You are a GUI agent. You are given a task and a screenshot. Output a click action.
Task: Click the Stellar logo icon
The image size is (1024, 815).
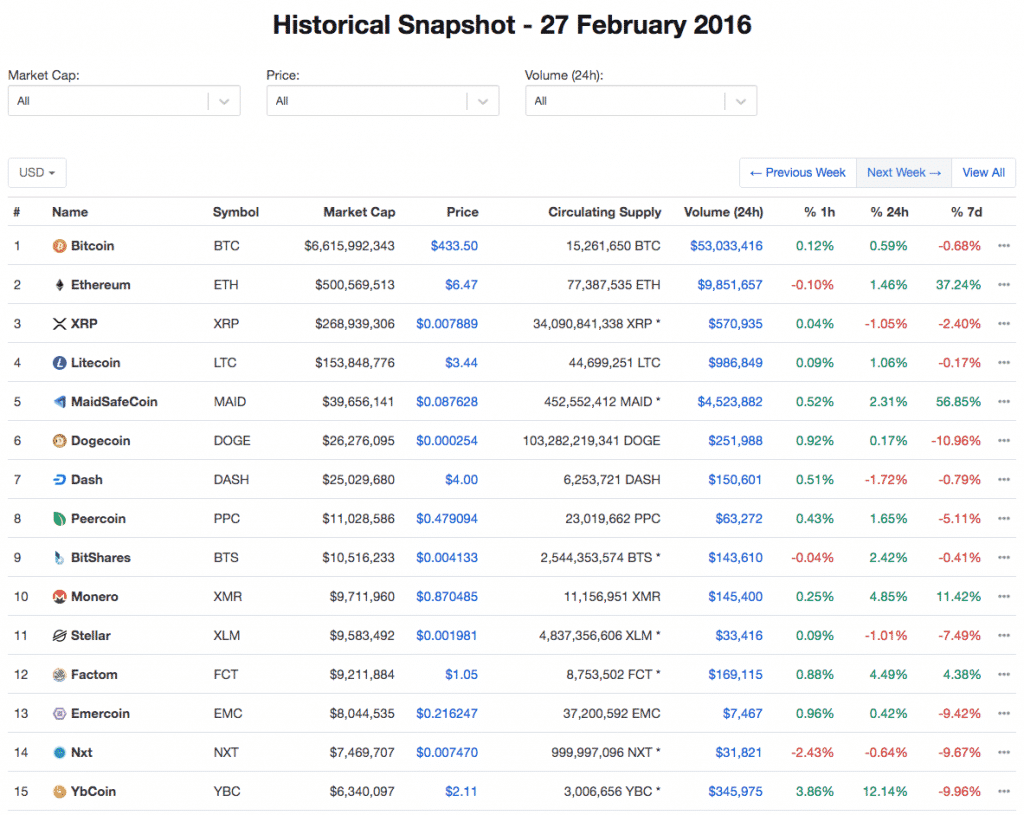(x=60, y=636)
